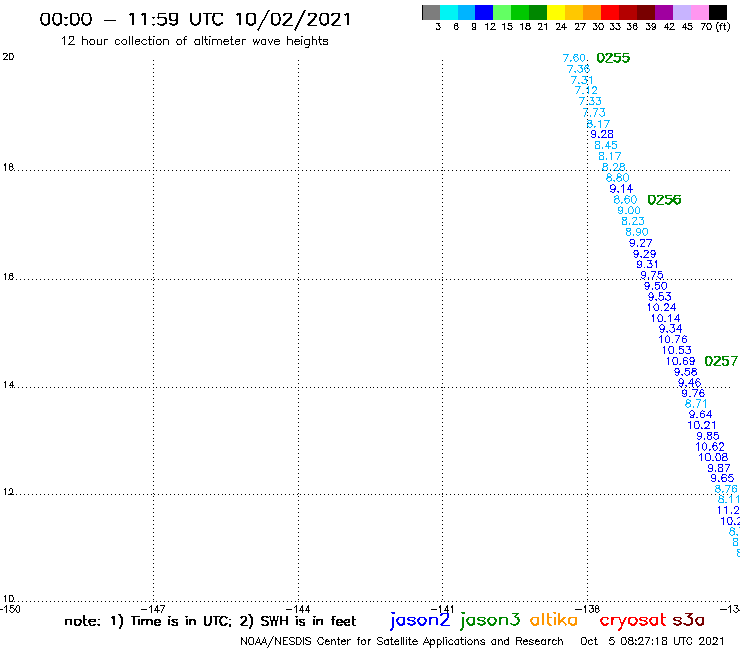Image resolution: width=740 pixels, height=650 pixels.
Task: Click wave height value 7.73
Action: point(594,113)
